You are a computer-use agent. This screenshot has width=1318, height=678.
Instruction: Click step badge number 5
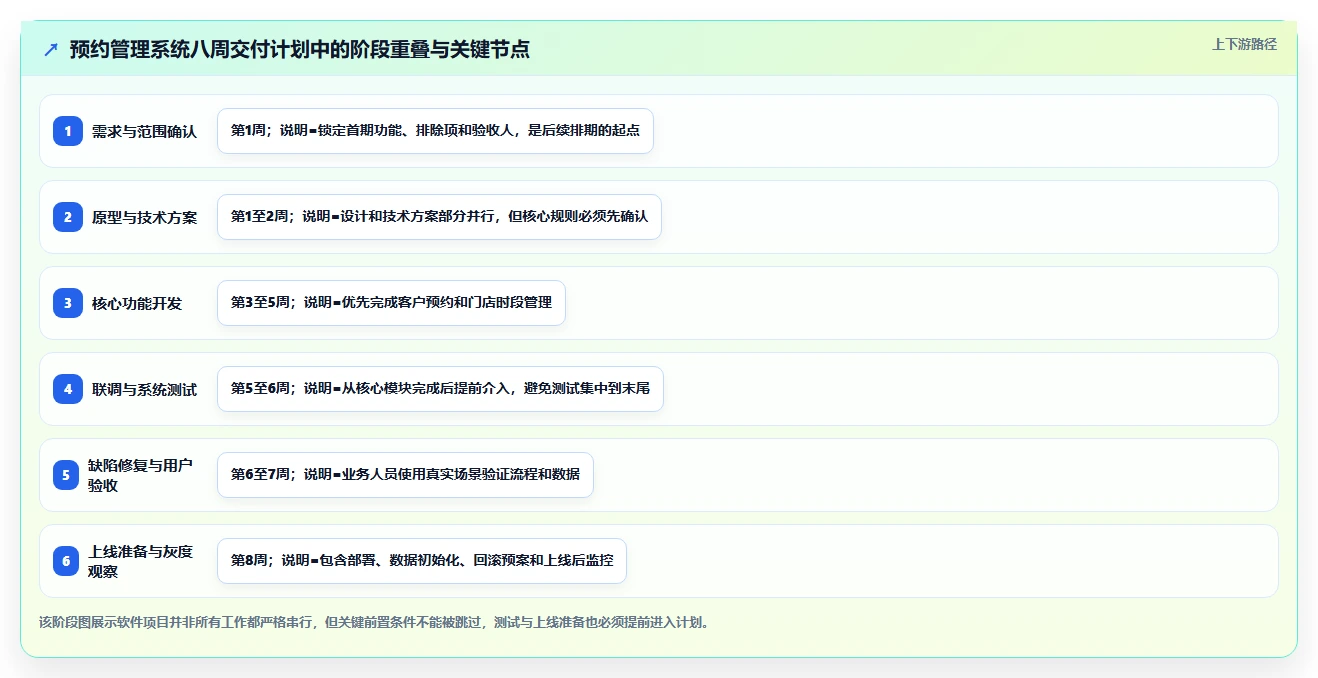pos(66,475)
